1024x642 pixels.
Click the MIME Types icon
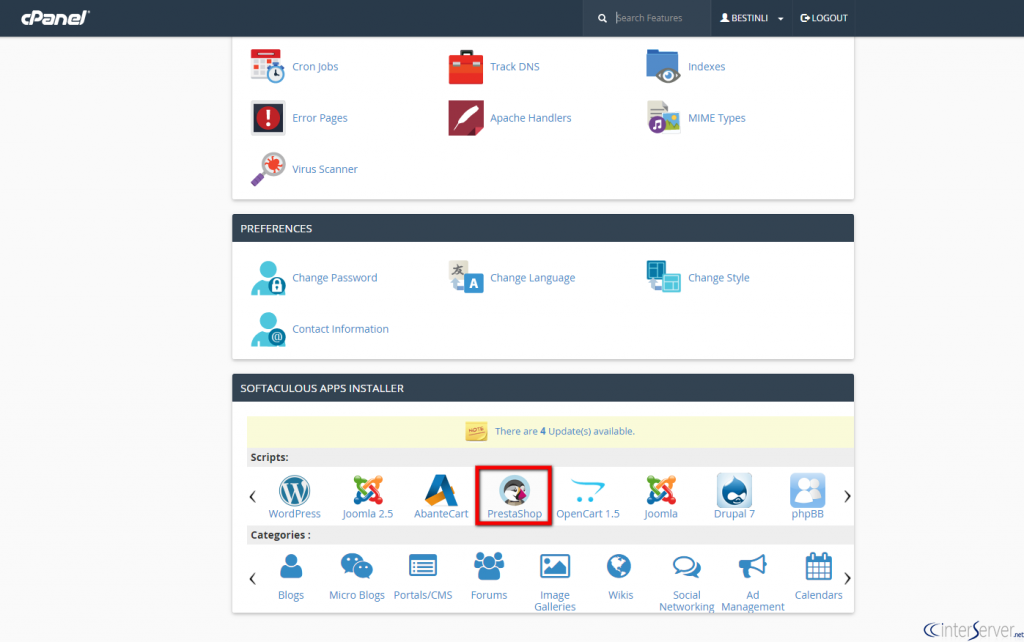click(x=664, y=118)
